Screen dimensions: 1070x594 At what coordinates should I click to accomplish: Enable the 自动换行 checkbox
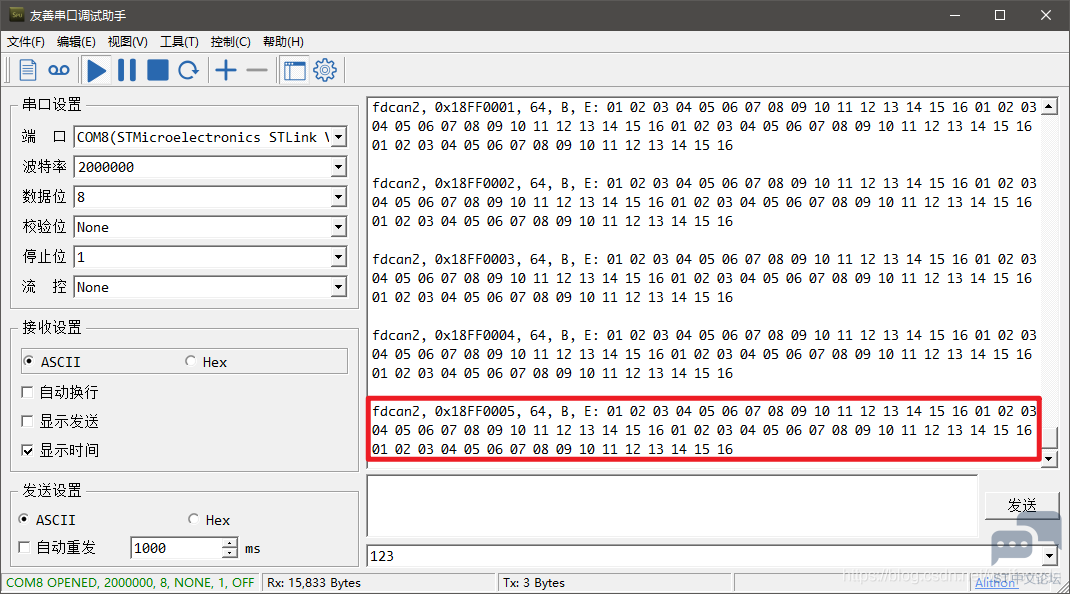pyautogui.click(x=27, y=392)
